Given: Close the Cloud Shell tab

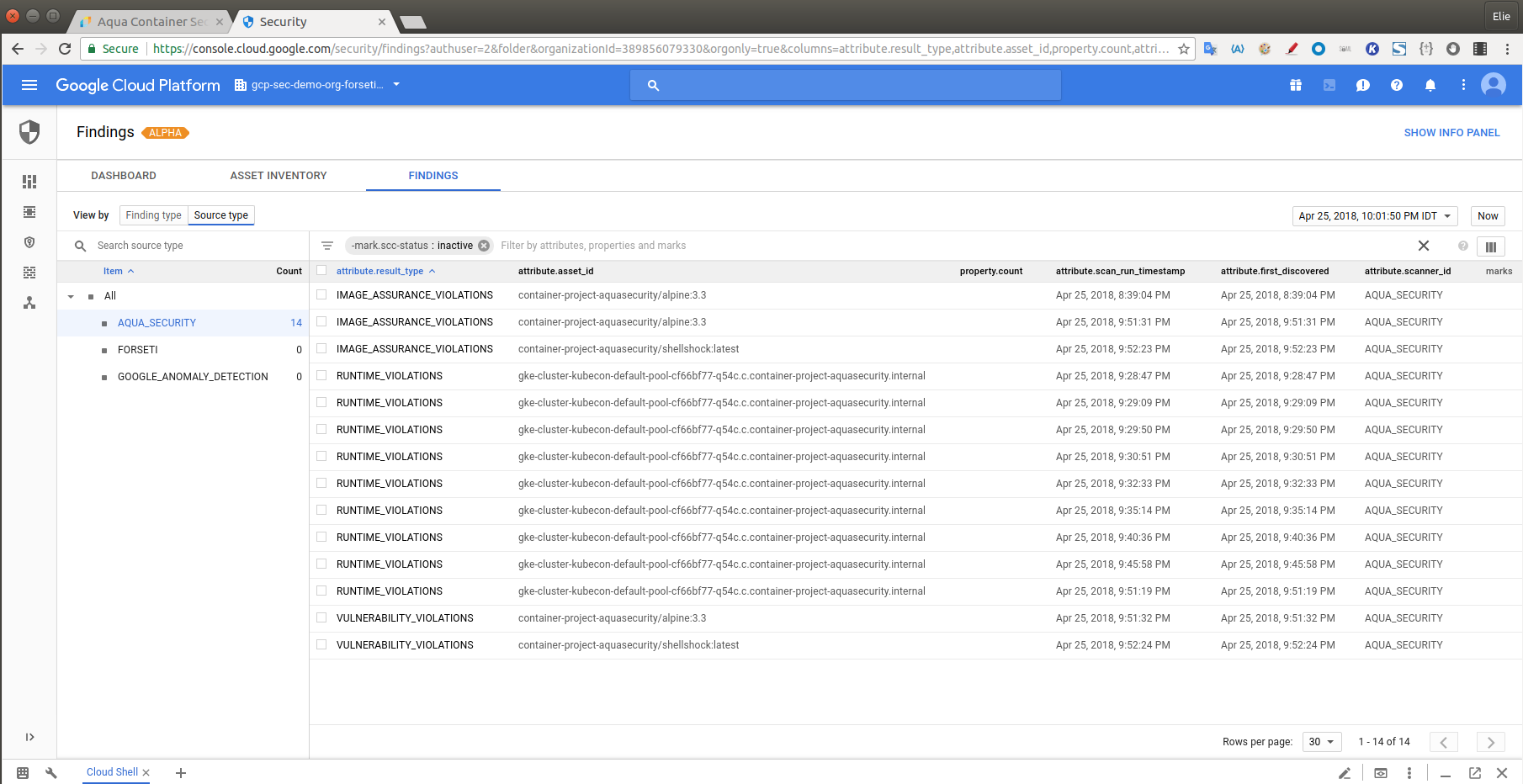Looking at the screenshot, I should point(146,772).
